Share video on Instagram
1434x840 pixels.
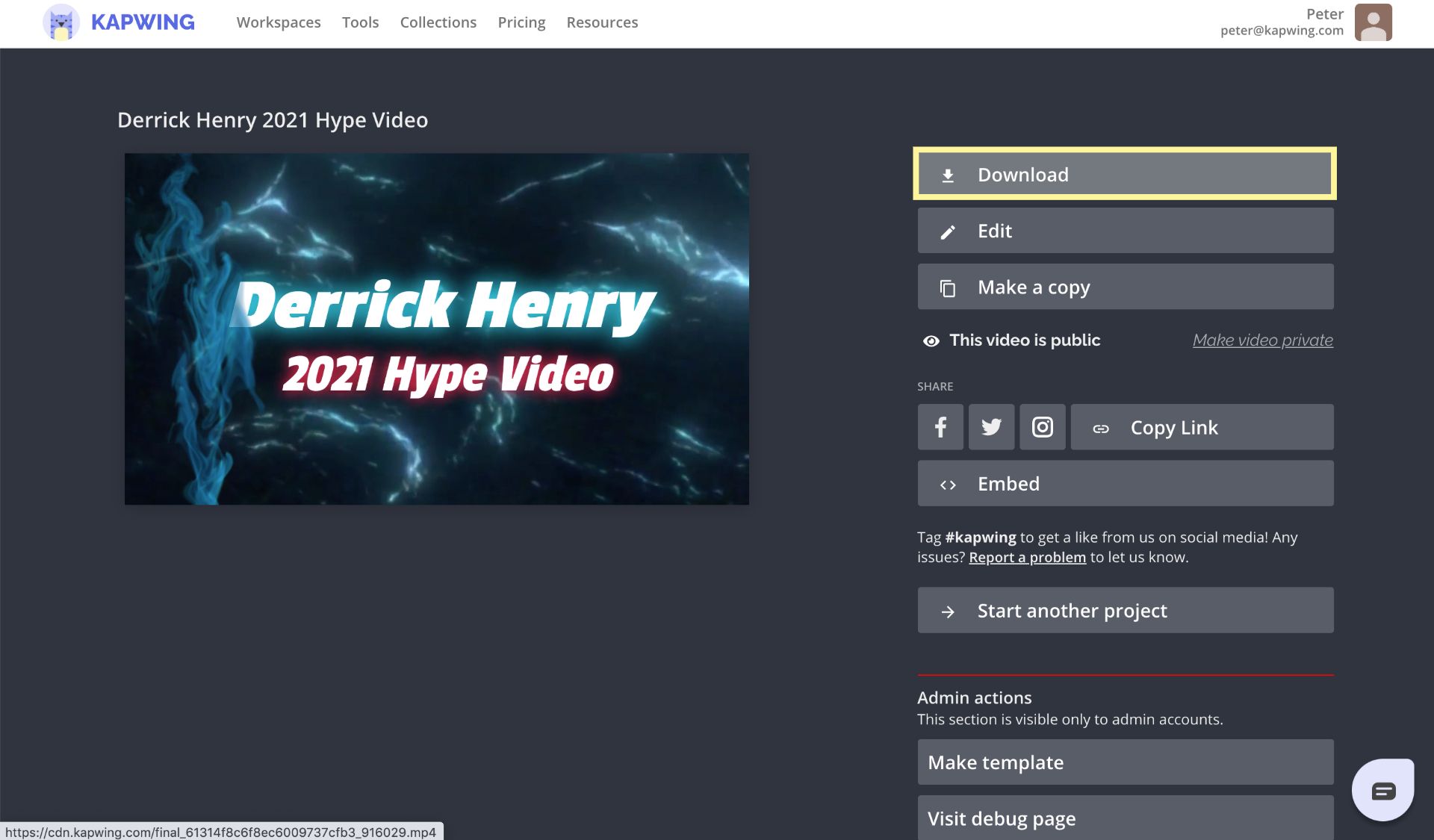point(1042,427)
